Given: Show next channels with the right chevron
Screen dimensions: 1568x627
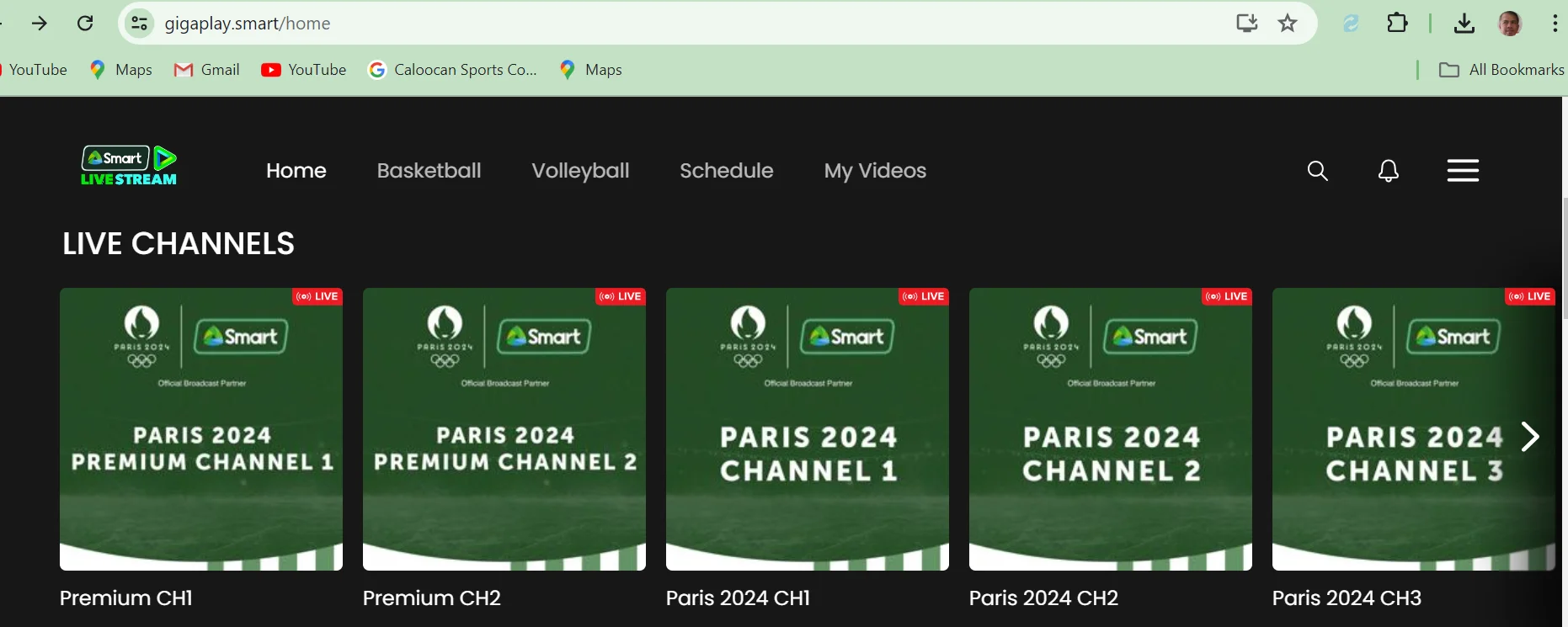Looking at the screenshot, I should [x=1530, y=436].
